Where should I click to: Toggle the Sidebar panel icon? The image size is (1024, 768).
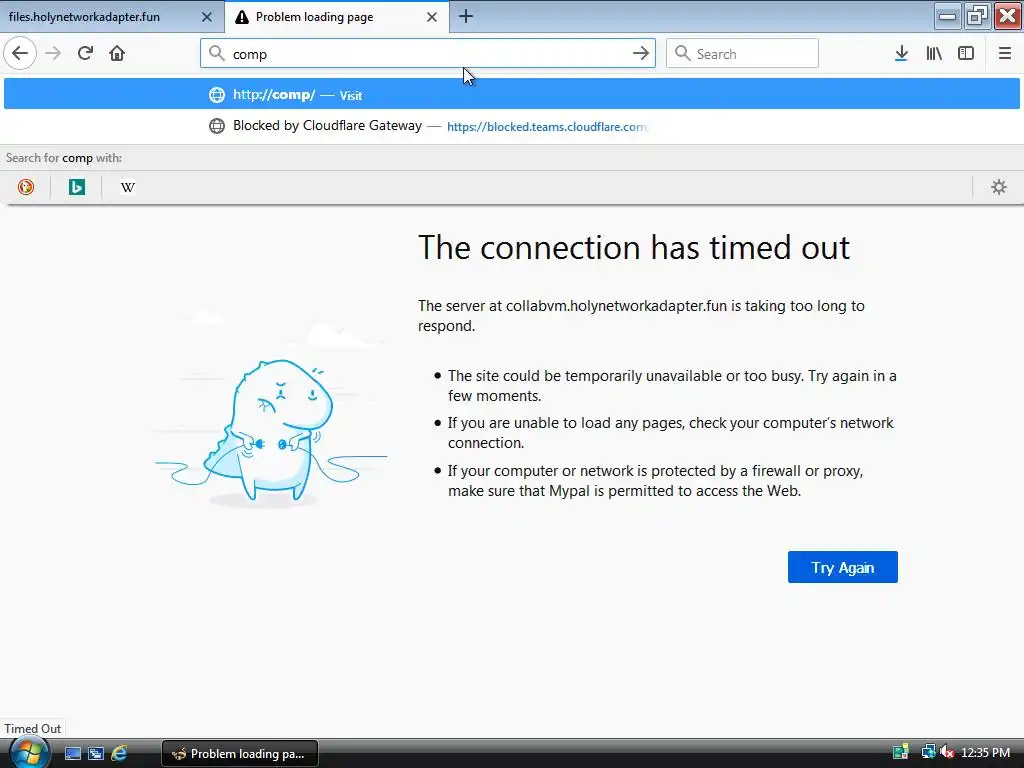coord(966,54)
